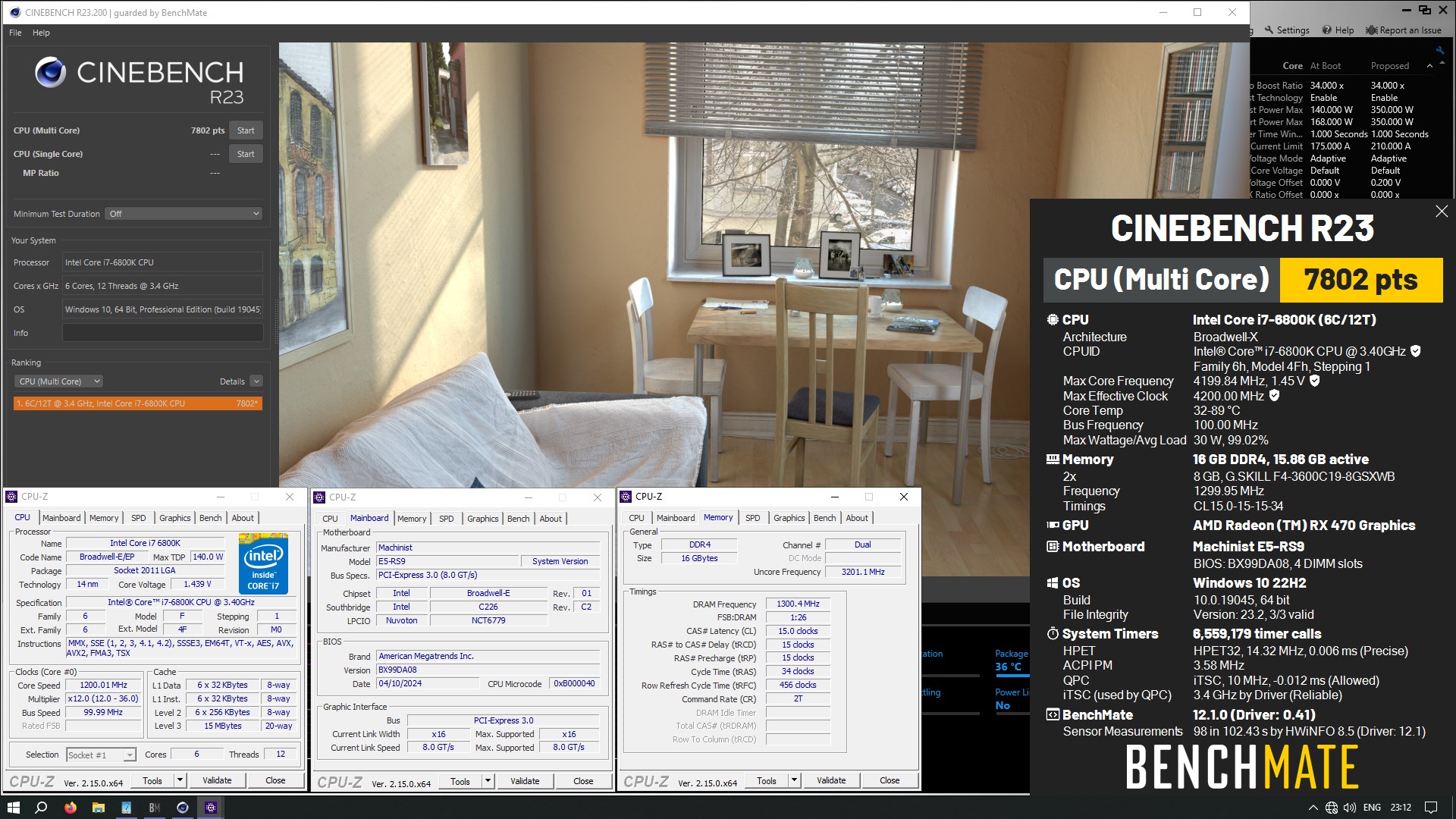Viewport: 1456px width, 819px height.
Task: Click ENG language indicator in tray
Action: (1372, 808)
